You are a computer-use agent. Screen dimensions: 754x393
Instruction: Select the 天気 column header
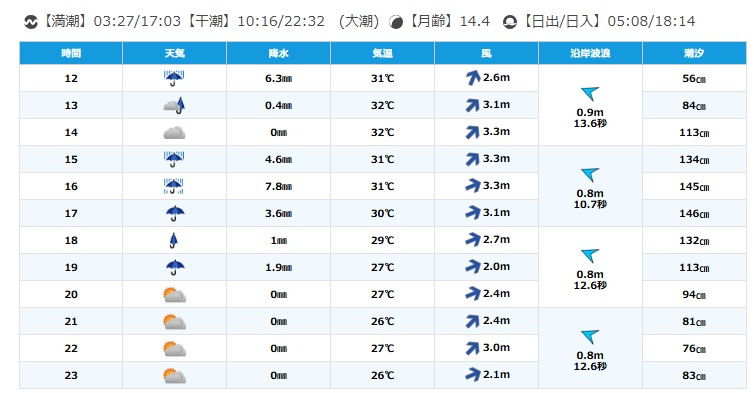[175, 53]
